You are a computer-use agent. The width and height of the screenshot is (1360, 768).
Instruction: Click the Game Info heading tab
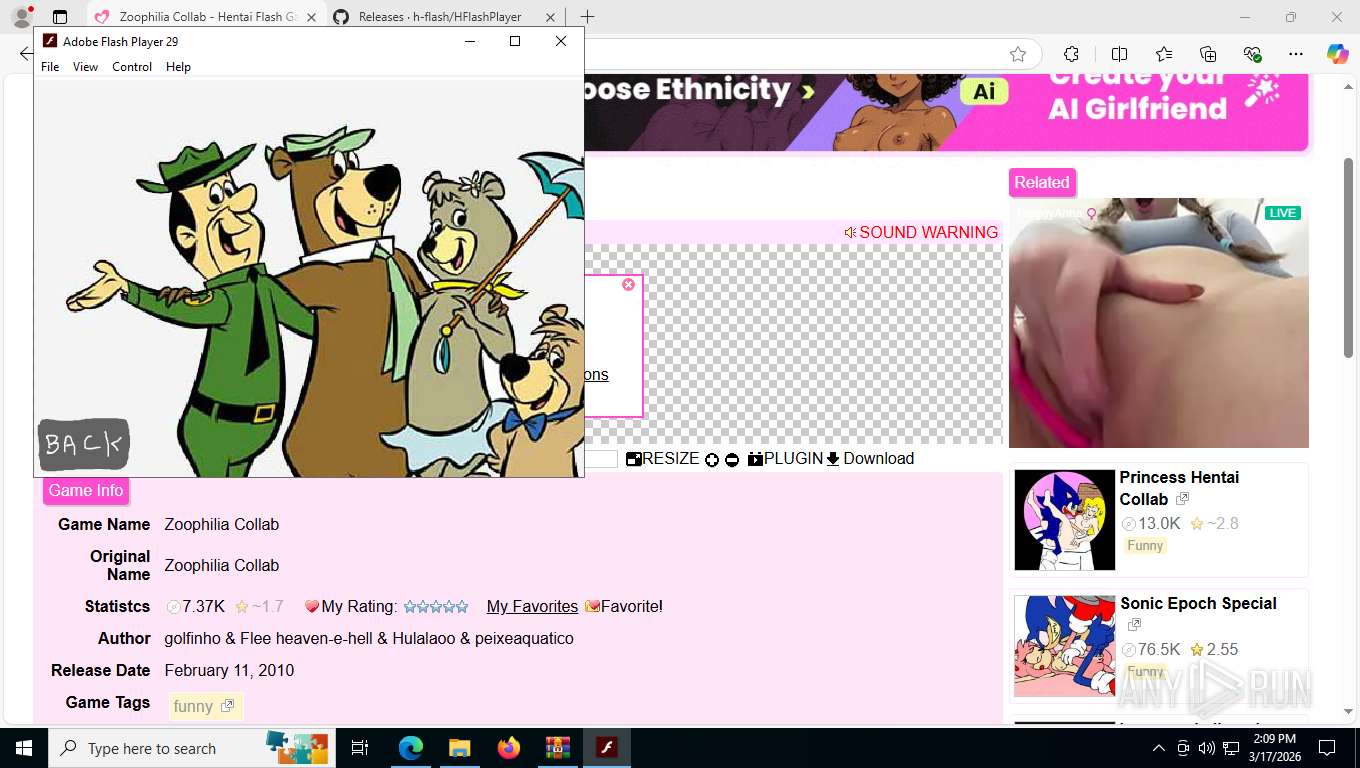[86, 491]
